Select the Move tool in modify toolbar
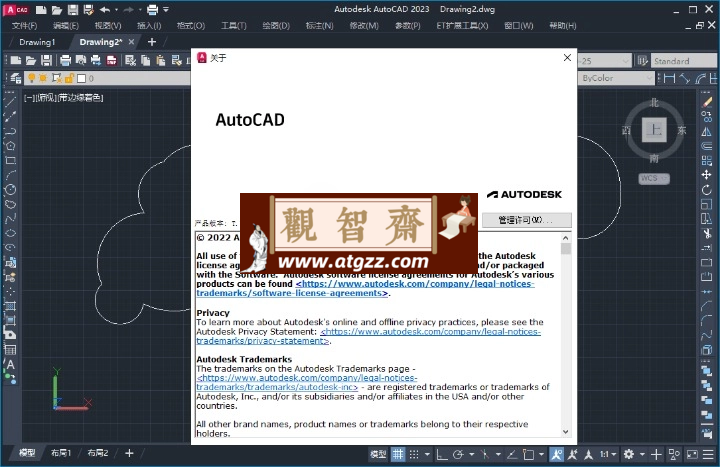Viewport: 720px width, 467px height. tap(707, 175)
